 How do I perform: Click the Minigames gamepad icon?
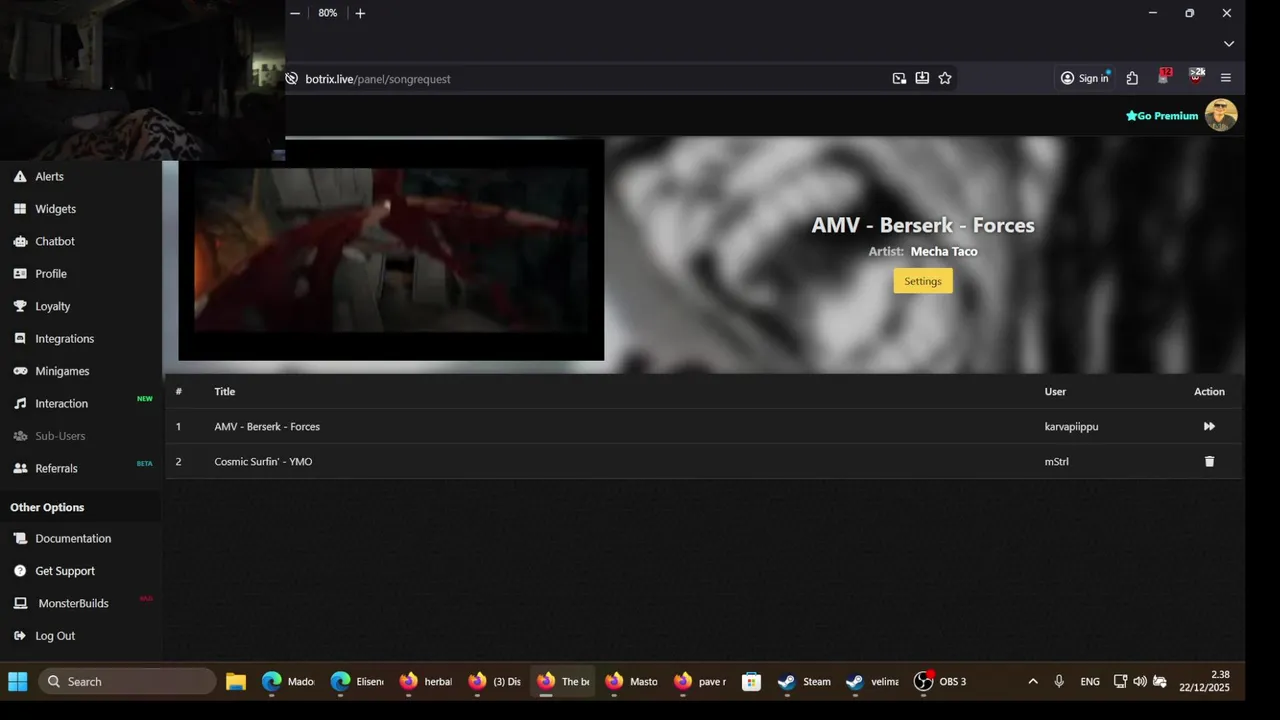click(20, 371)
